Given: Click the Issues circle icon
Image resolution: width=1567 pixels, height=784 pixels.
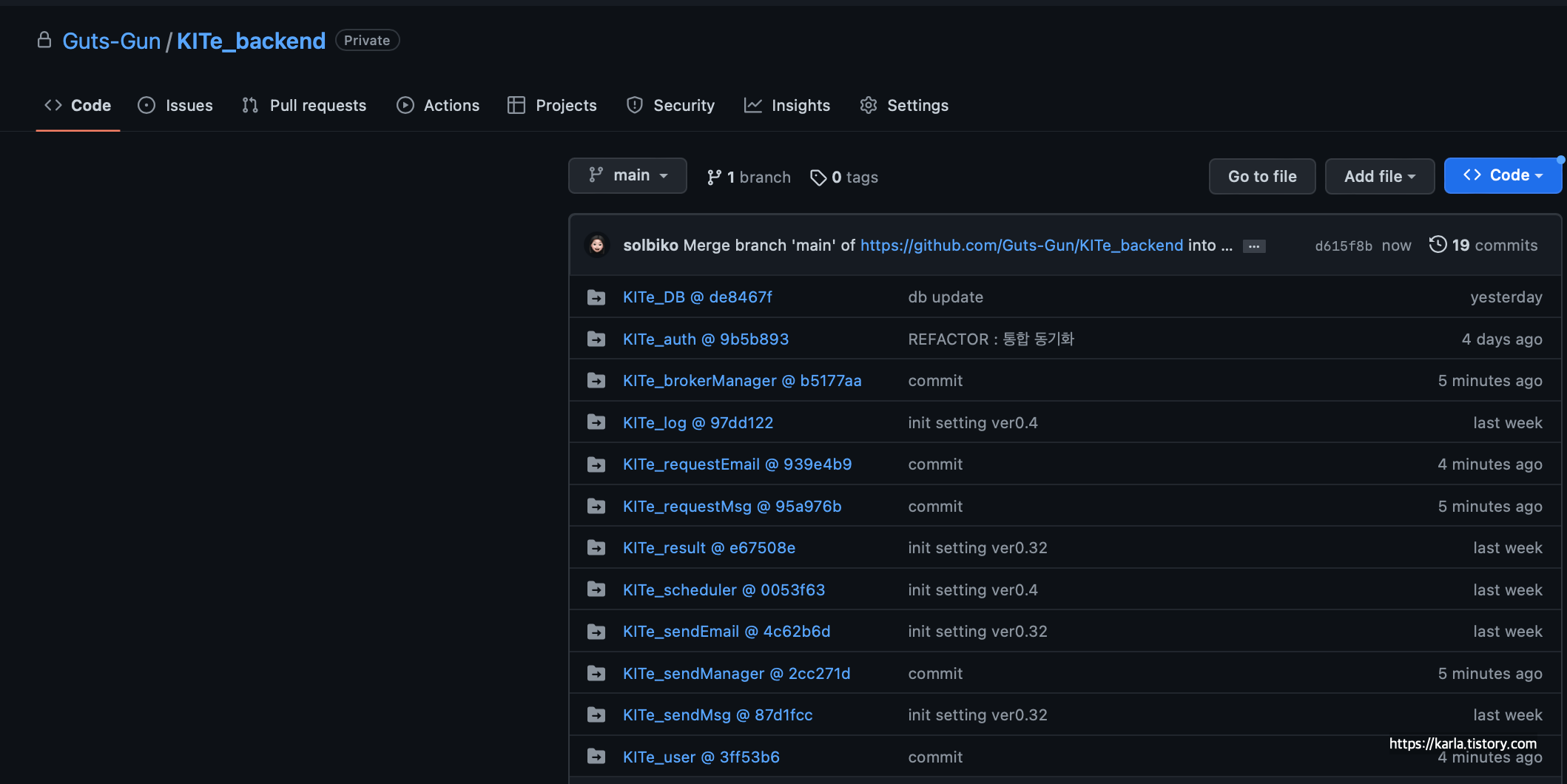Looking at the screenshot, I should [x=146, y=105].
